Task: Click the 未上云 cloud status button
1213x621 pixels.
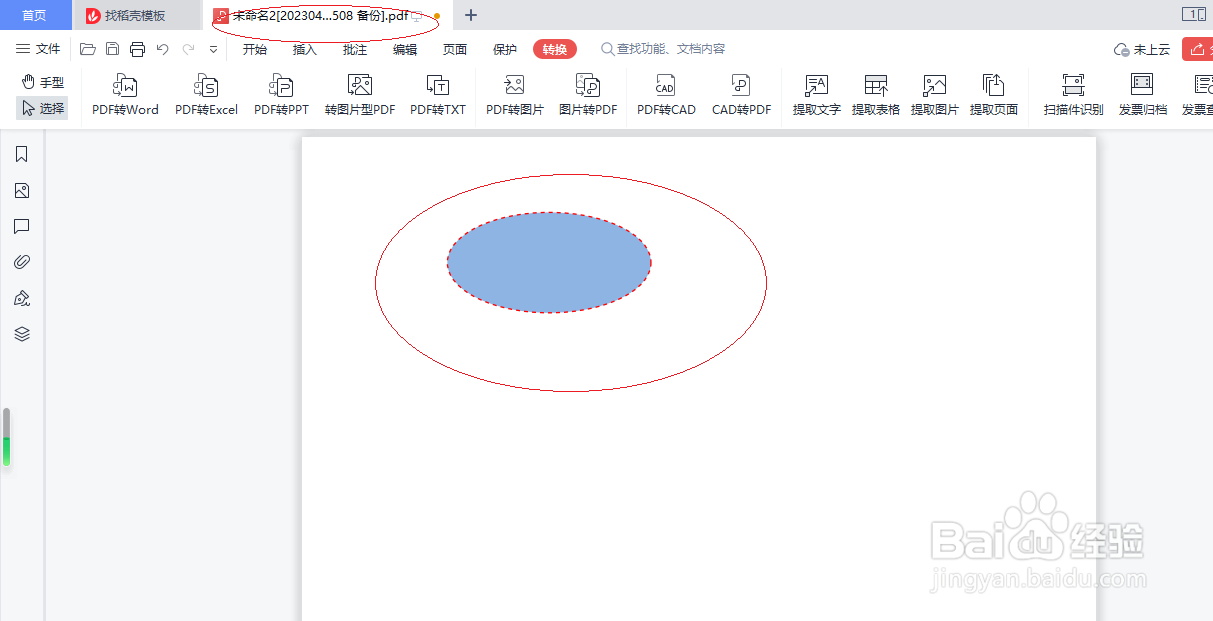Action: pos(1142,49)
